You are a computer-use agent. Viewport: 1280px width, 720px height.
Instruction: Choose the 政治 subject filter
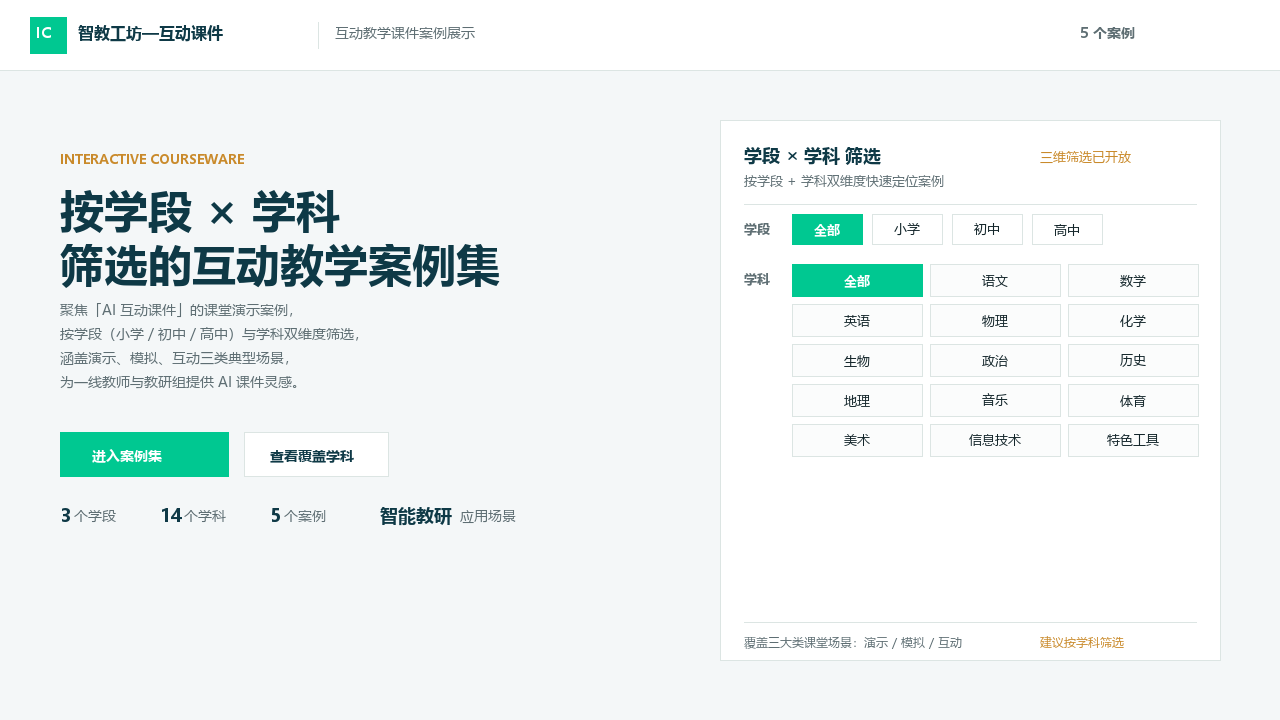coord(995,361)
